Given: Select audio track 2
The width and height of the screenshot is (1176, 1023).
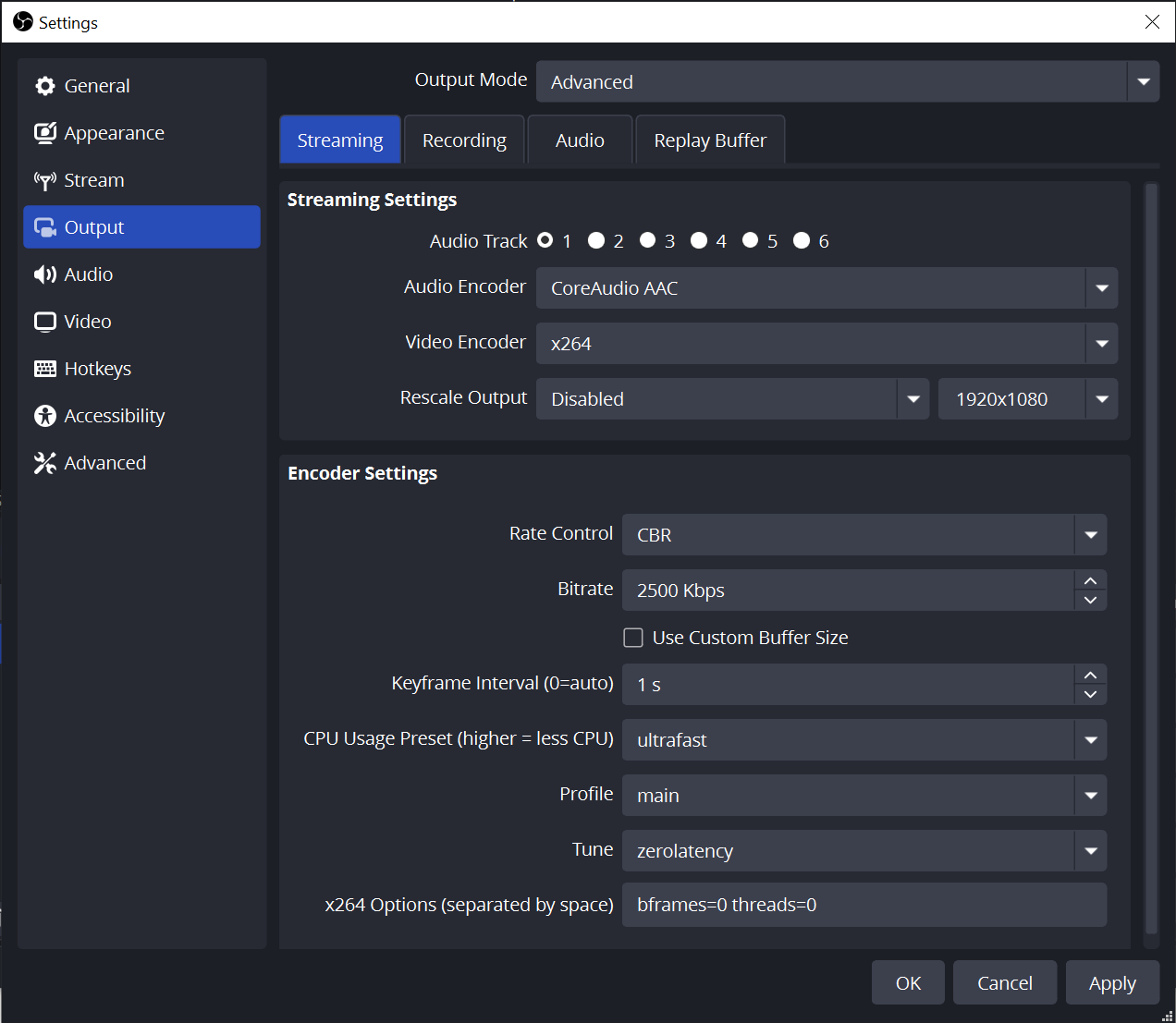Looking at the screenshot, I should pyautogui.click(x=596, y=240).
